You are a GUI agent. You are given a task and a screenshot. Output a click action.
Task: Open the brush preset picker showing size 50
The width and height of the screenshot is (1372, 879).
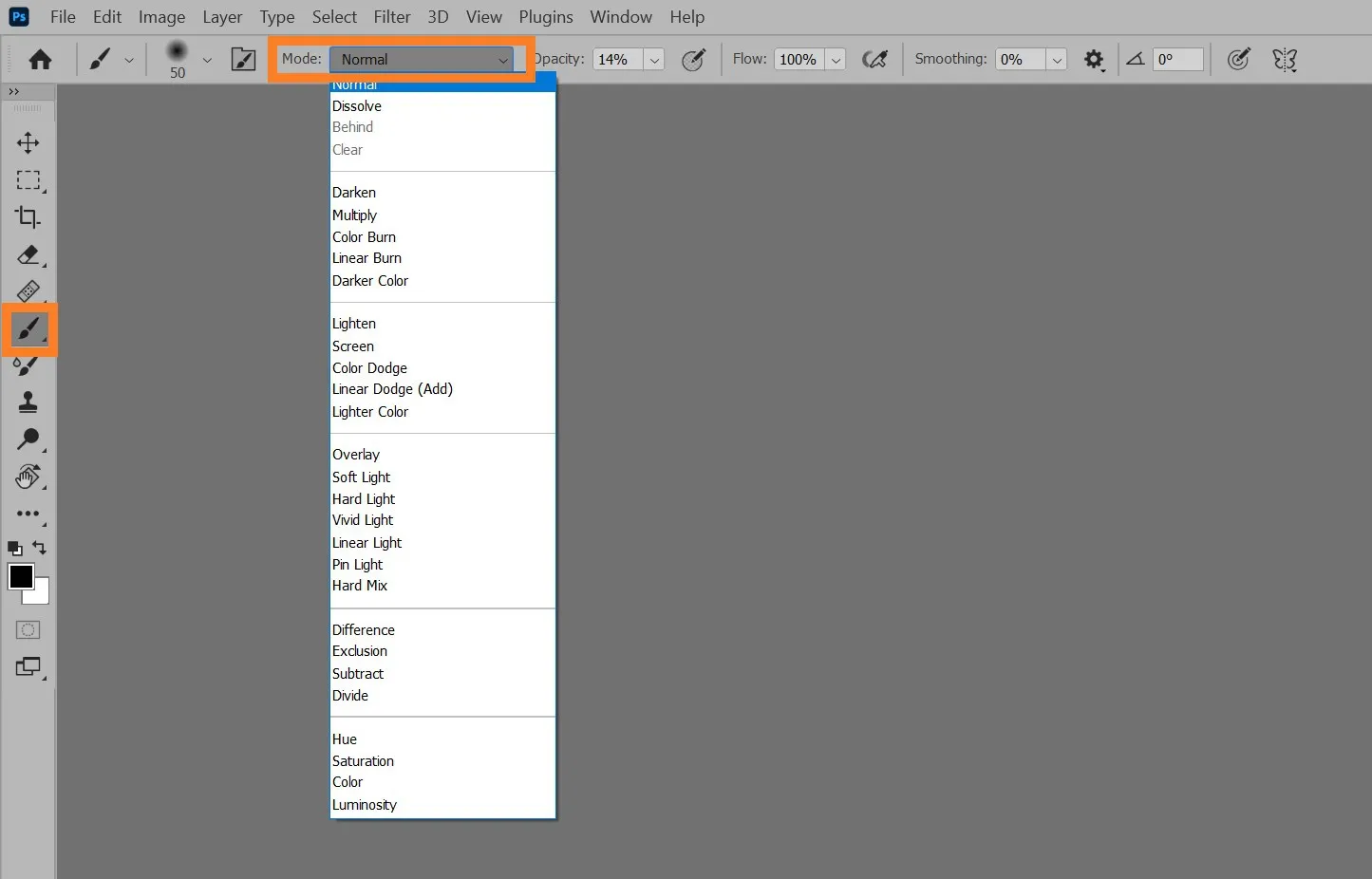pos(178,59)
